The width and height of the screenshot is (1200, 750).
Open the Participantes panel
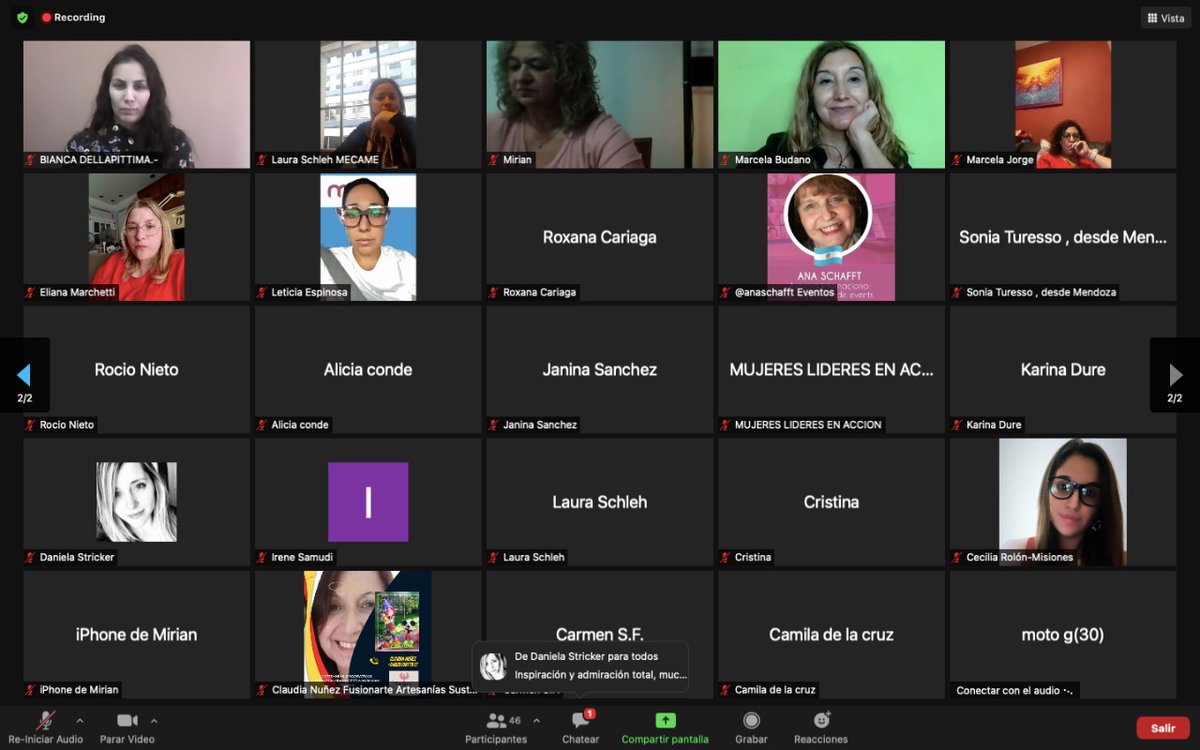tap(496, 727)
